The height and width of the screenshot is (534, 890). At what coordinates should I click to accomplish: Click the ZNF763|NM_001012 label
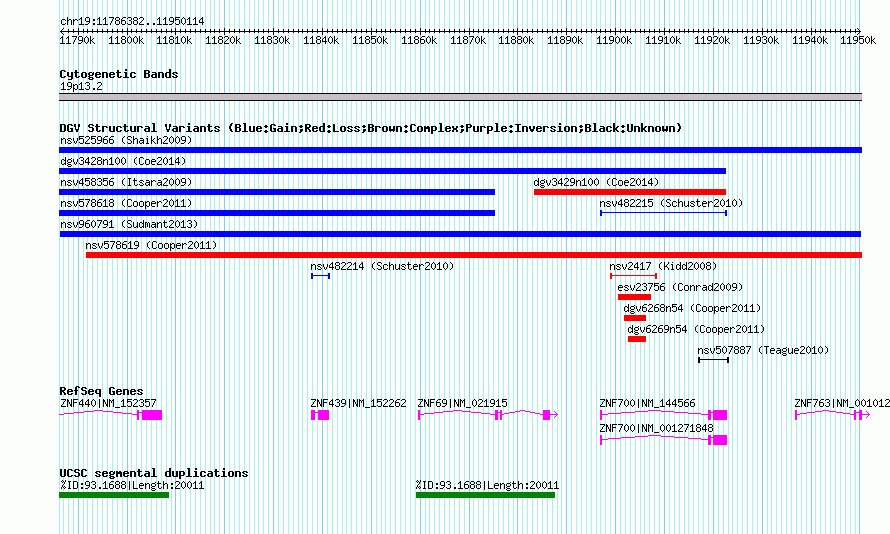click(x=842, y=403)
